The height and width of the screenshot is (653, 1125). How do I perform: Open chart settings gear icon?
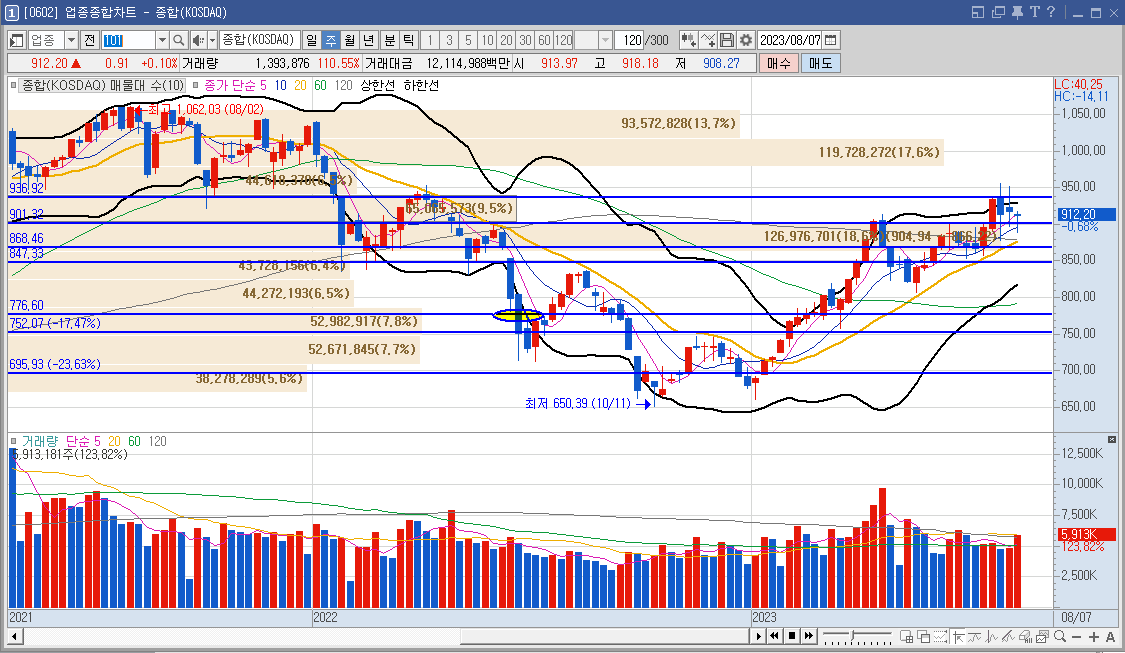point(746,40)
